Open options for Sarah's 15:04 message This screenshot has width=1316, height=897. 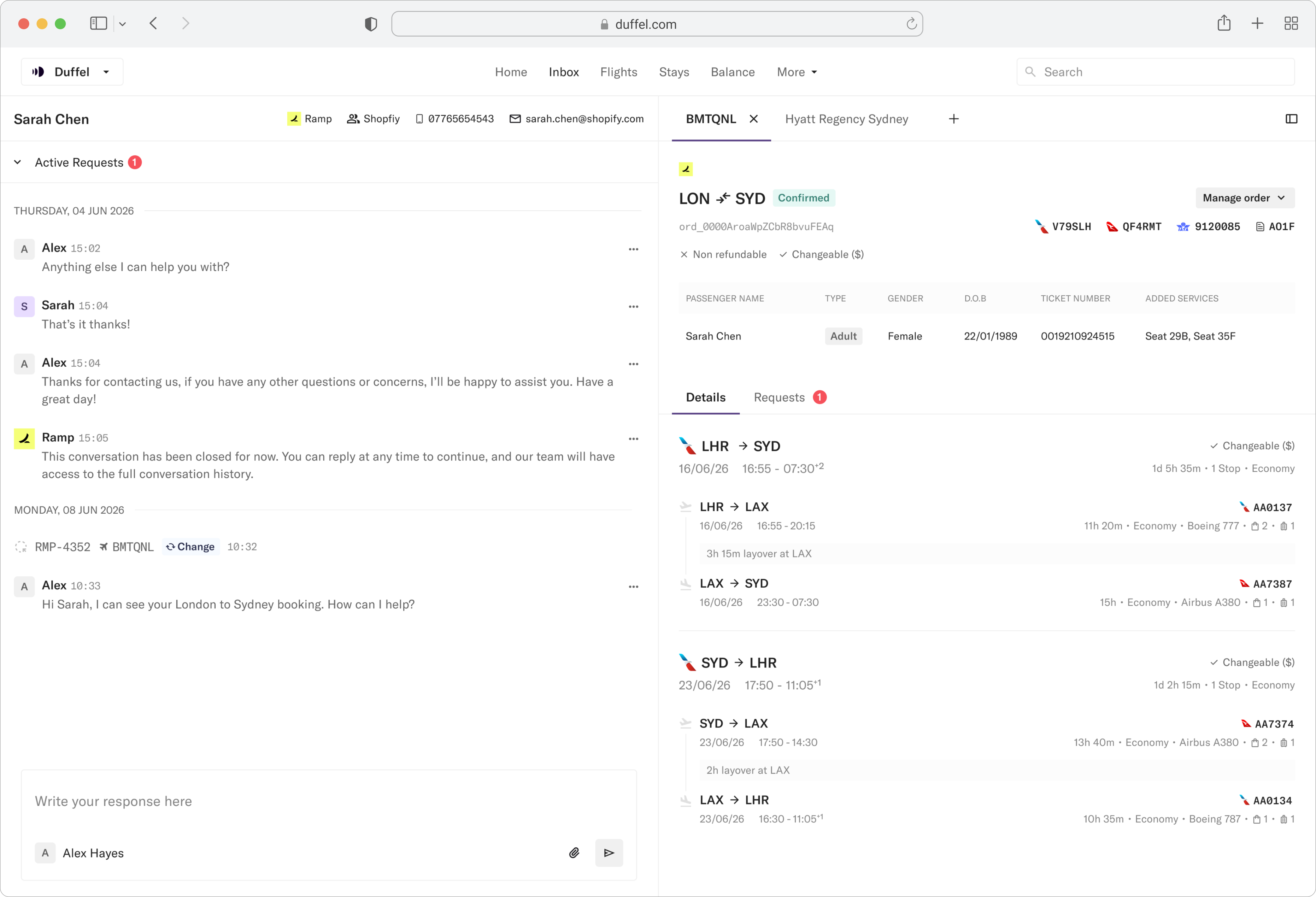[x=633, y=307]
